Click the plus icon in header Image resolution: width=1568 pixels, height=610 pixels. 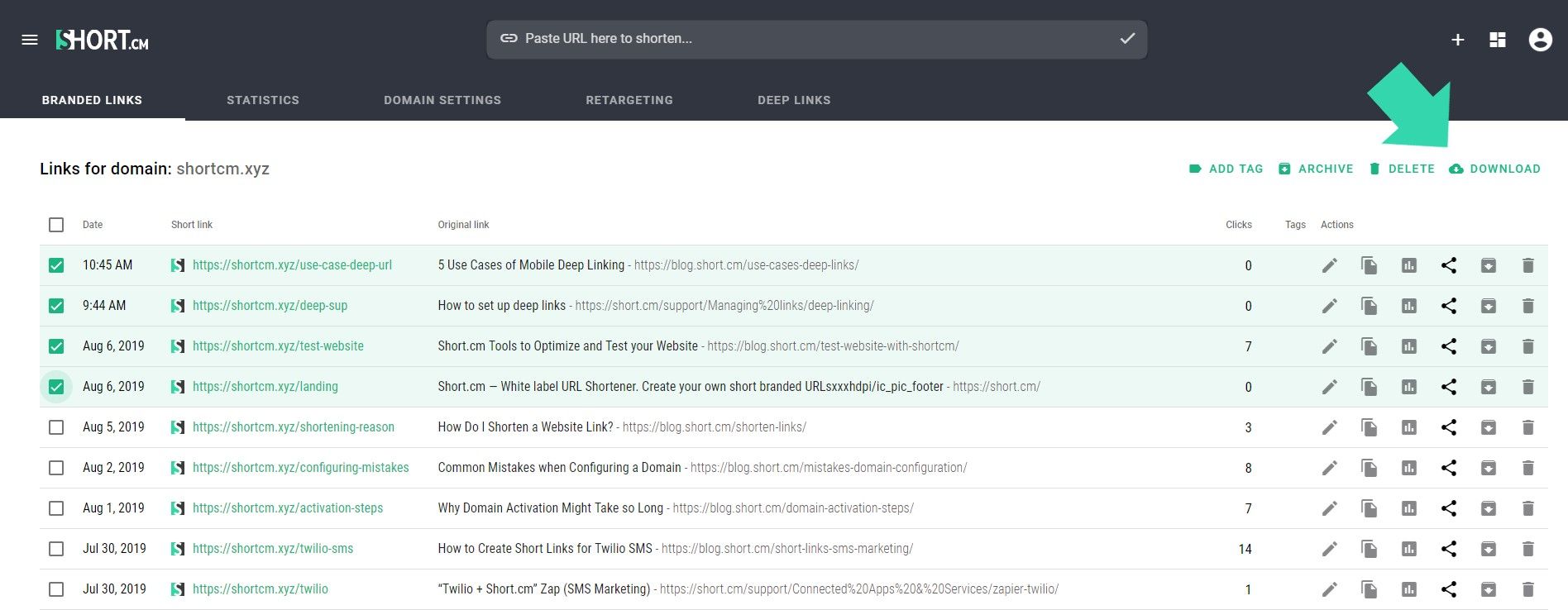[x=1458, y=40]
